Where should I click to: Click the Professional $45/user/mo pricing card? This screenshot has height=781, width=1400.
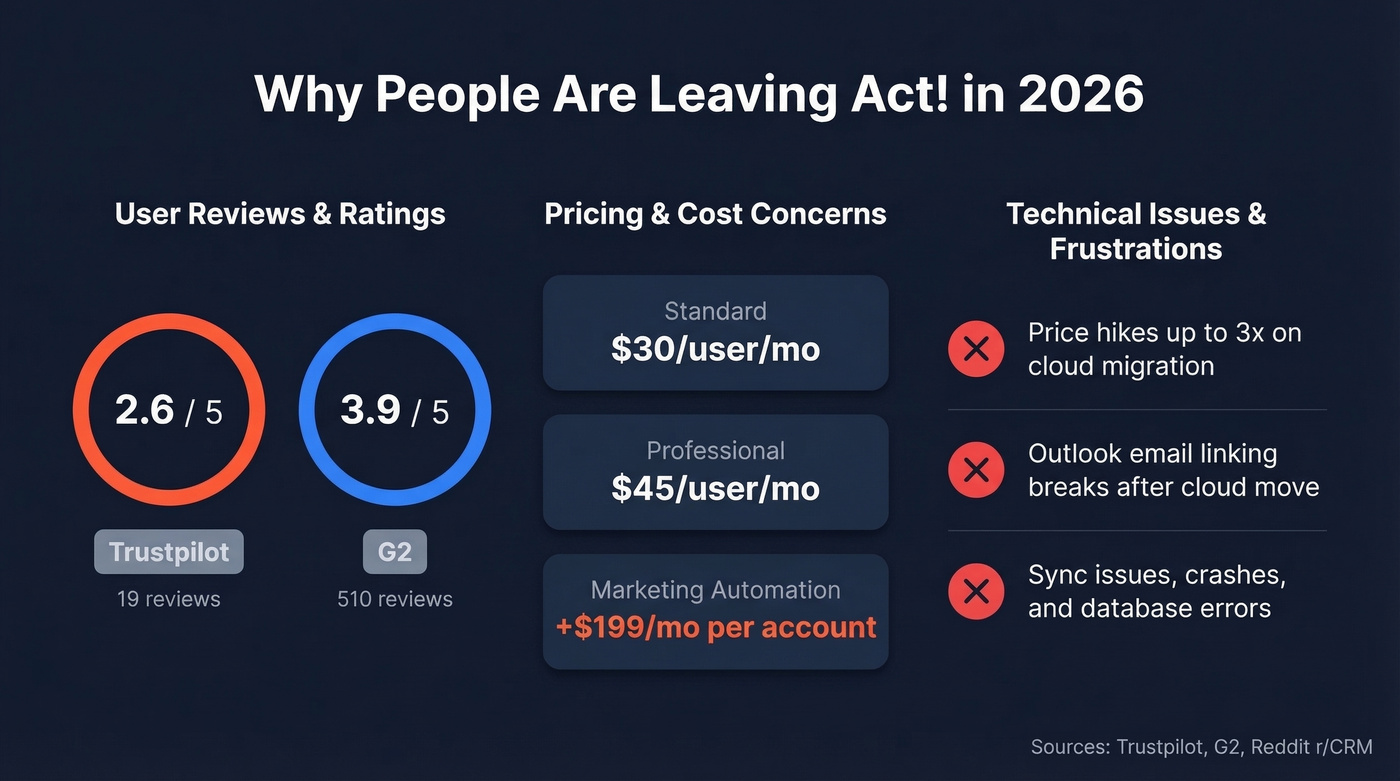(715, 472)
